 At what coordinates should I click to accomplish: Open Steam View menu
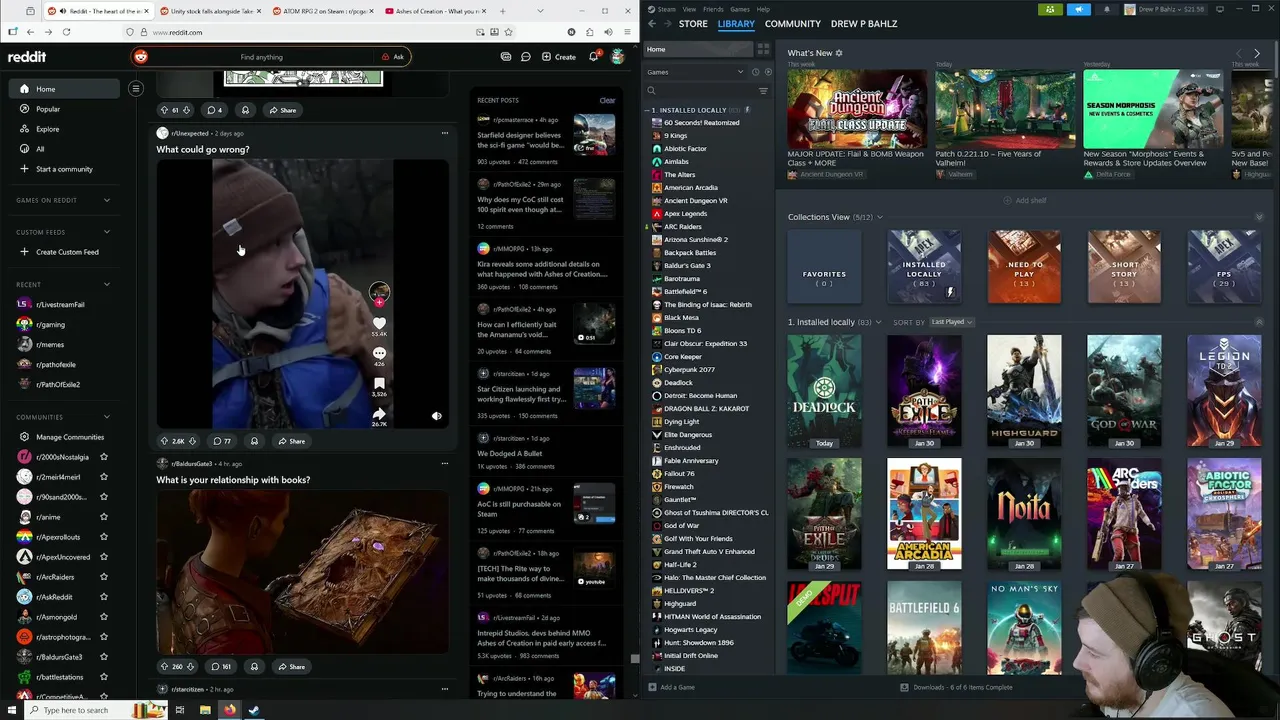coord(689,9)
